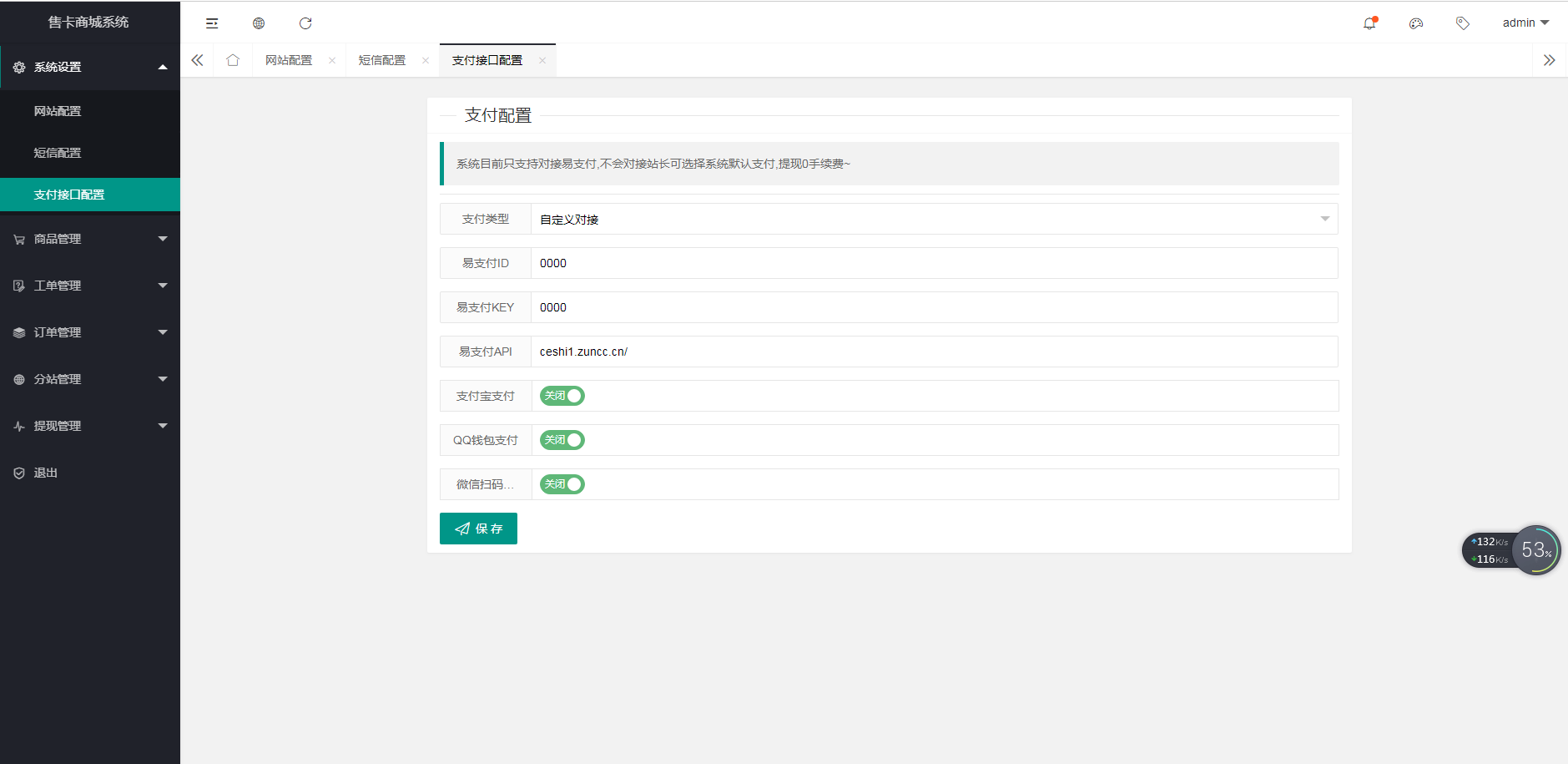Click the 售卡商城系统 logo title
The image size is (1568, 764).
coord(88,22)
